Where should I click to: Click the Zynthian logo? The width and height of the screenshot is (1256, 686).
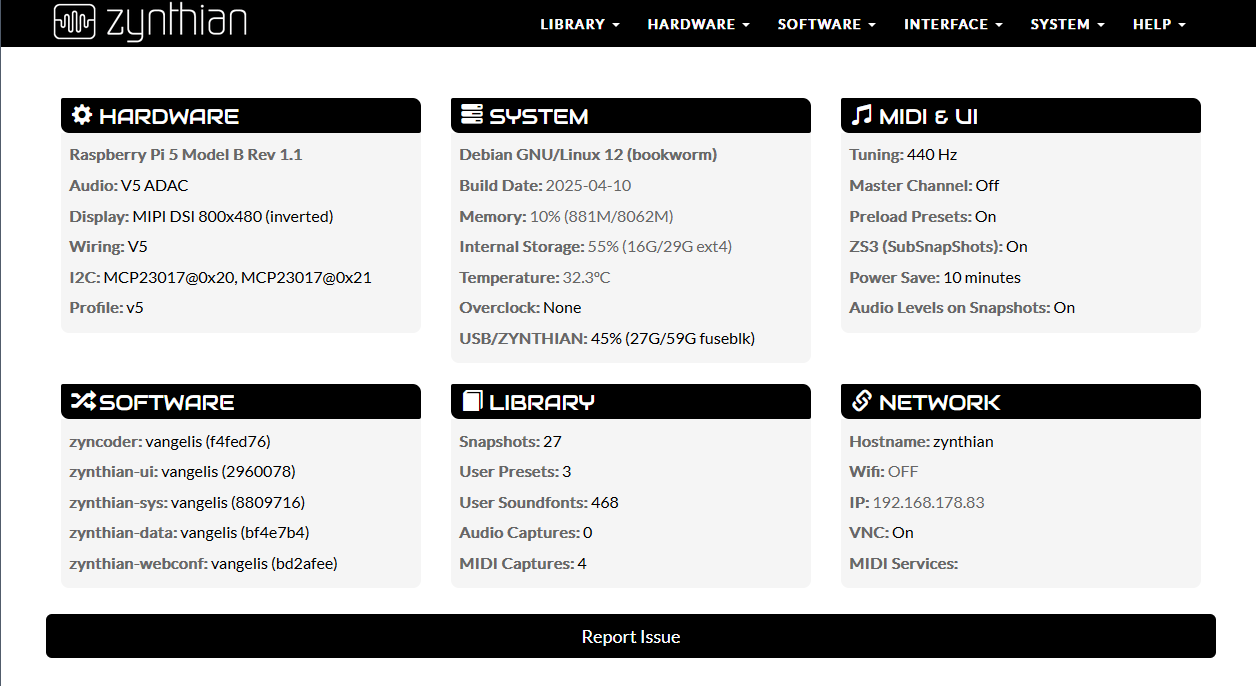(150, 22)
